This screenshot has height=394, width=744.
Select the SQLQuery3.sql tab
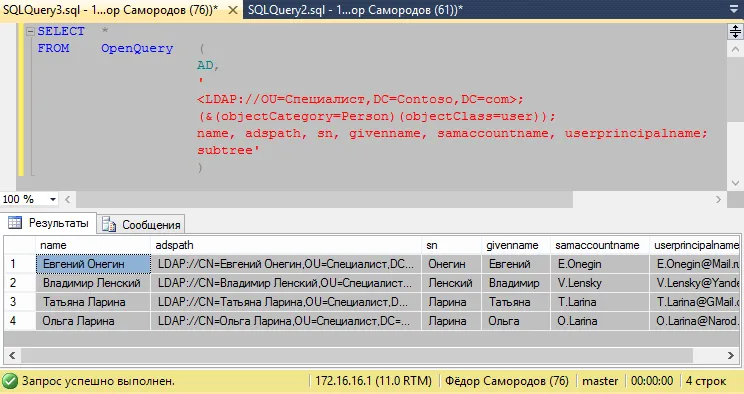point(110,10)
